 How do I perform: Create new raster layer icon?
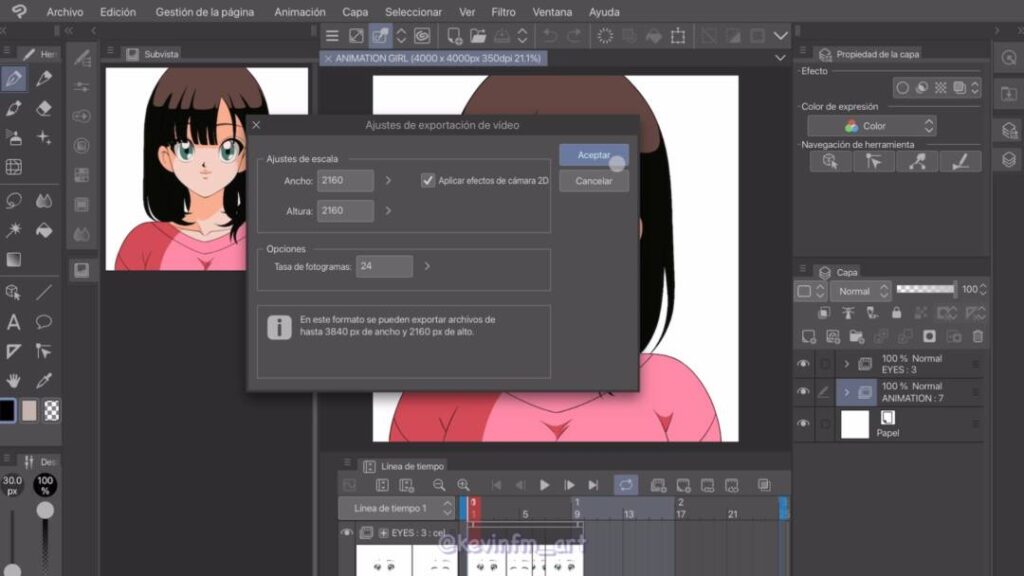point(808,337)
